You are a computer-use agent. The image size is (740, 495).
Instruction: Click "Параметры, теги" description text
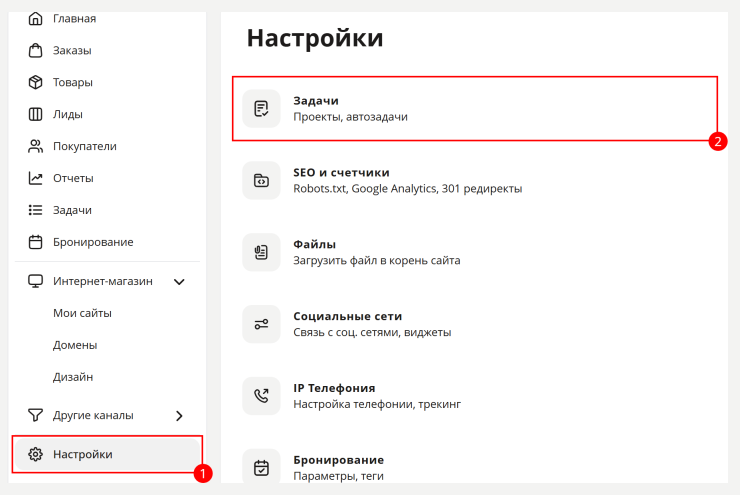(x=338, y=476)
